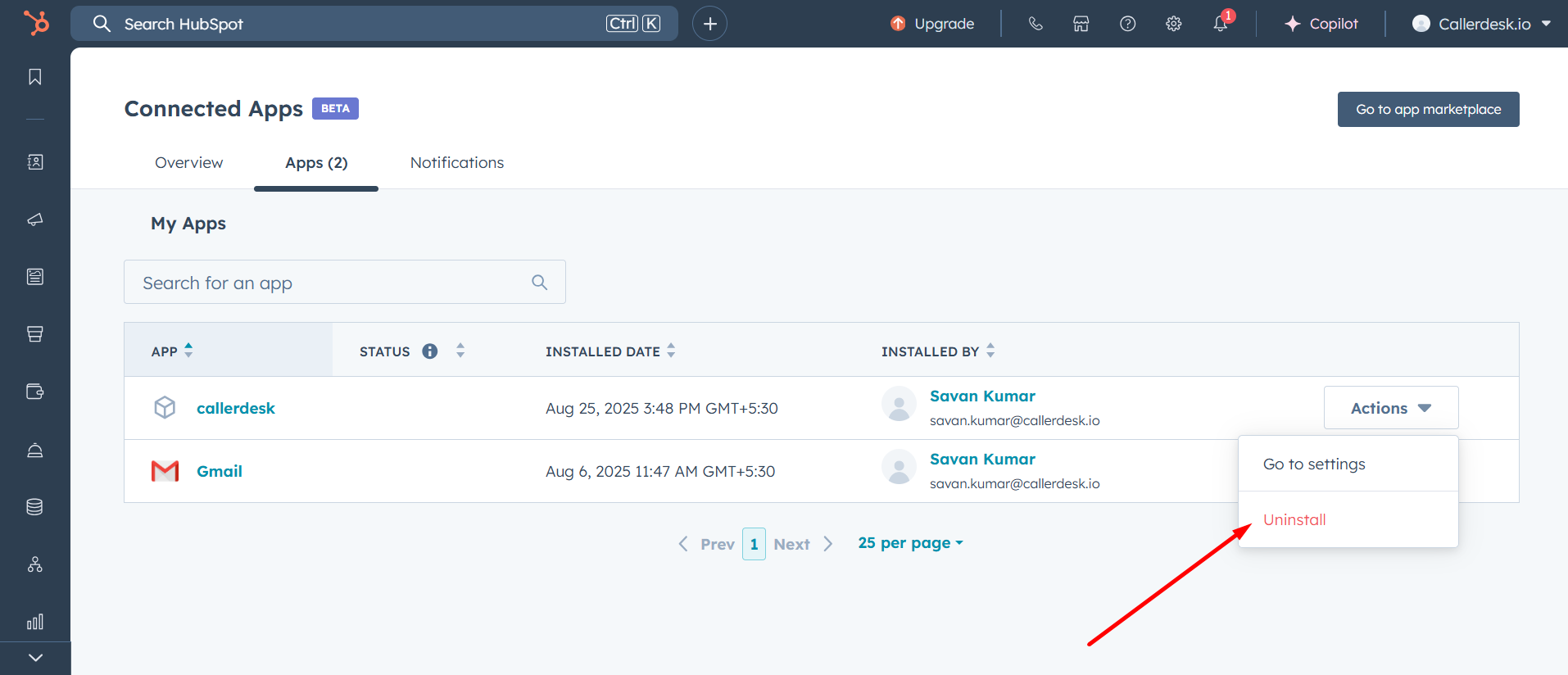
Task: Open Bookmarks in the sidebar
Action: point(35,77)
